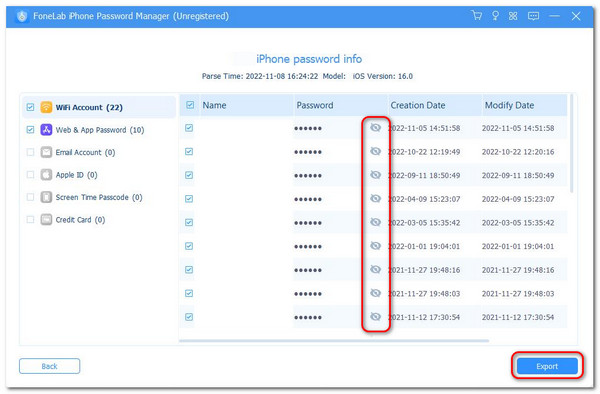This screenshot has height=394, width=600.
Task: Click the Email Account envelope icon
Action: [x=46, y=152]
